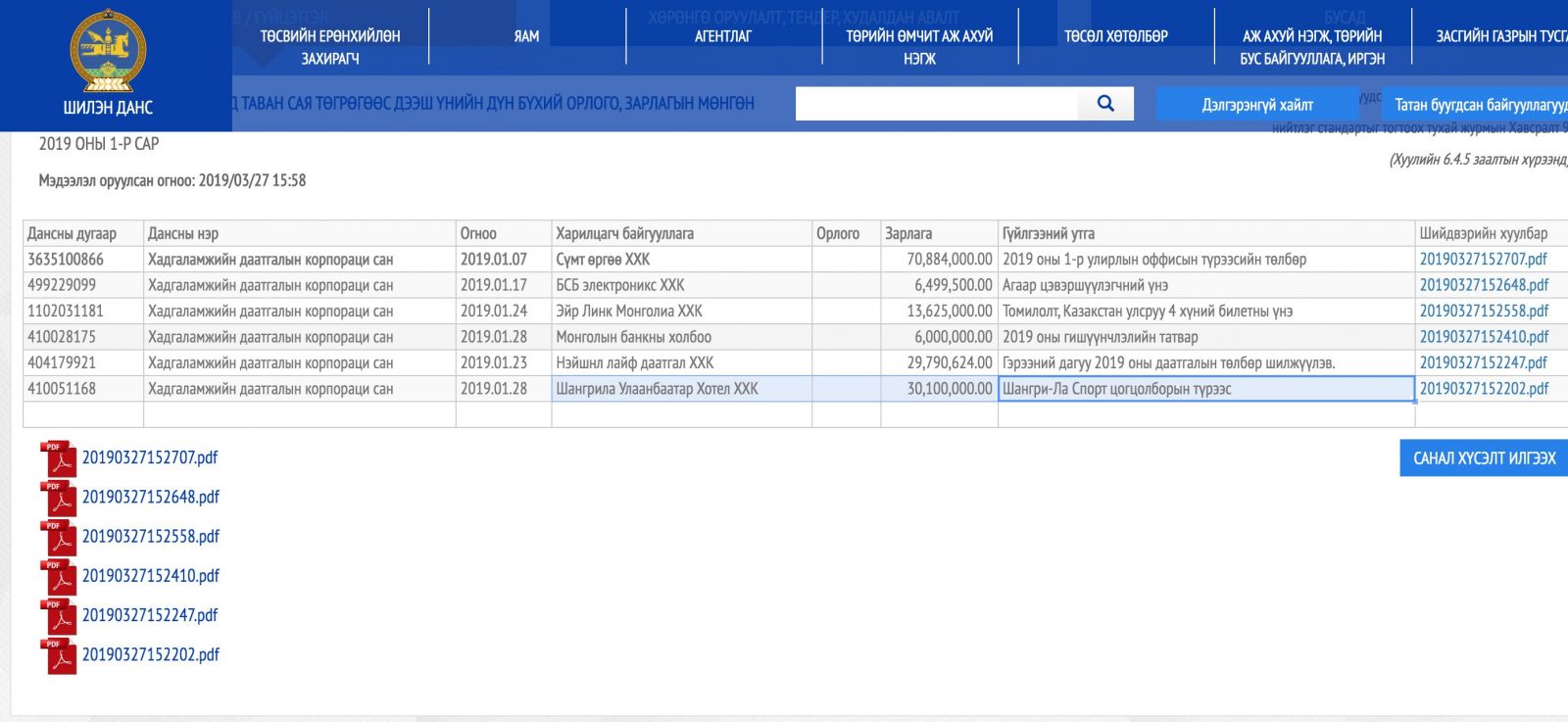Image resolution: width=1568 pixels, height=722 pixels.
Task: Click PDF icon beside 20190327152707.pdf
Action: pyautogui.click(x=59, y=458)
